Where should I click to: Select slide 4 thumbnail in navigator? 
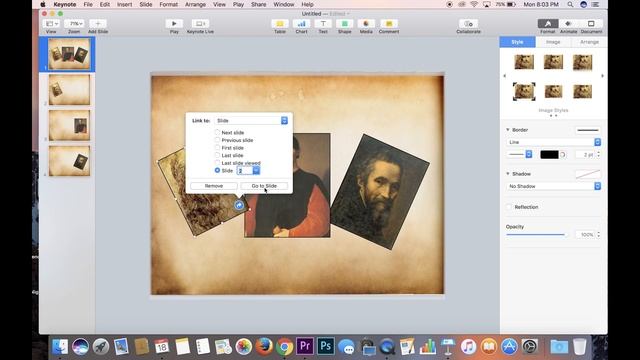pos(69,161)
